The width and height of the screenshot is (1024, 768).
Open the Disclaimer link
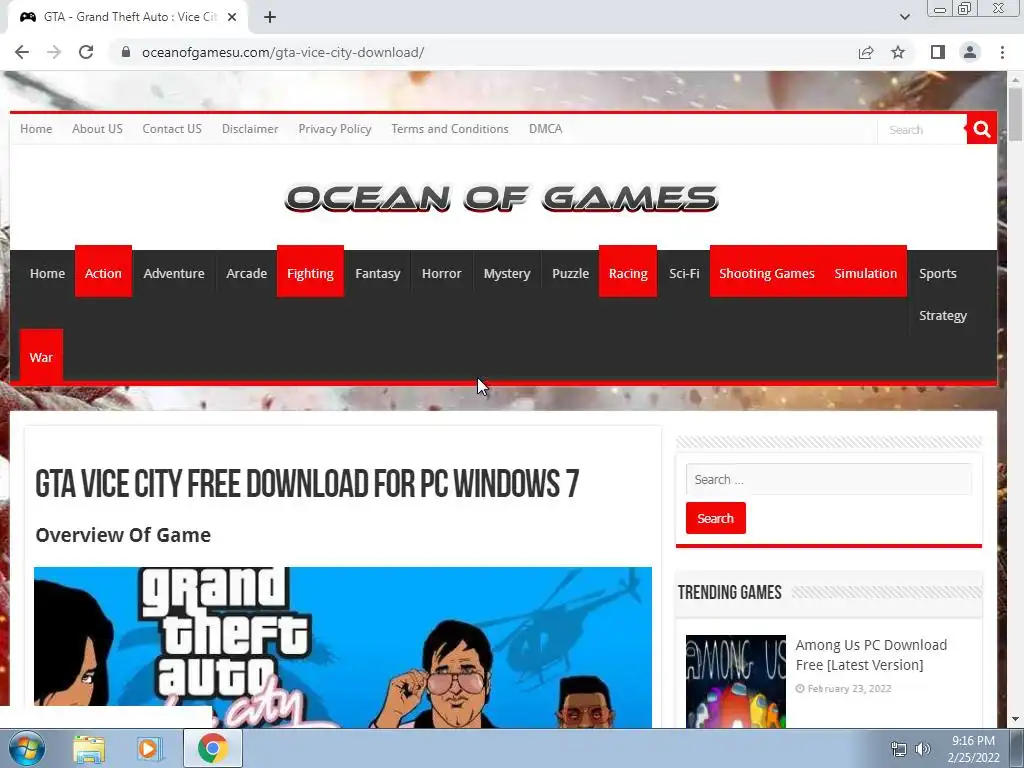click(250, 129)
